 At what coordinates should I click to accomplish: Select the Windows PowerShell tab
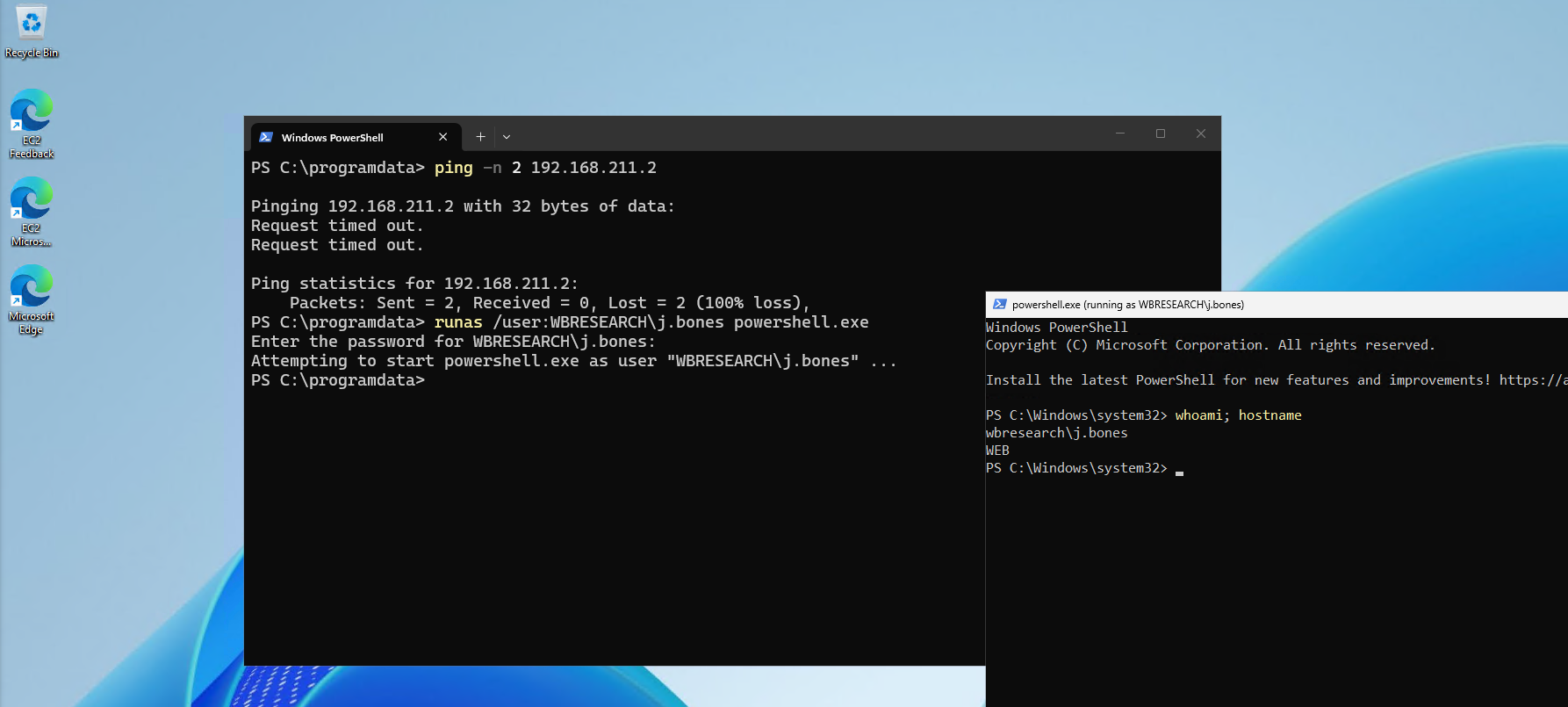356,137
